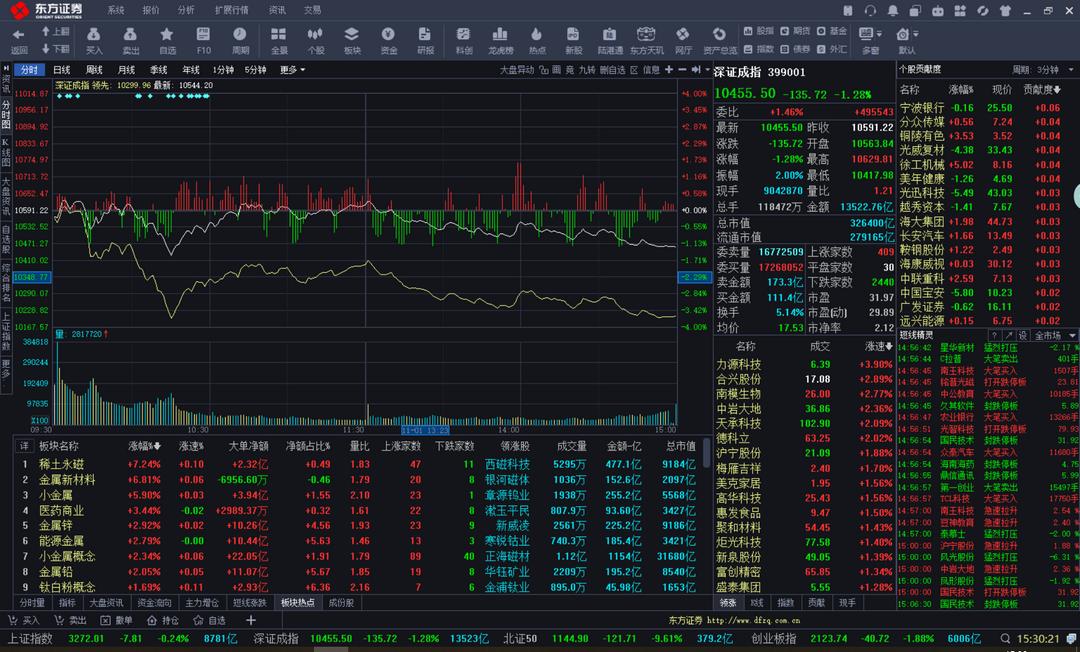Toggle the 指数 quick category

coord(759,49)
